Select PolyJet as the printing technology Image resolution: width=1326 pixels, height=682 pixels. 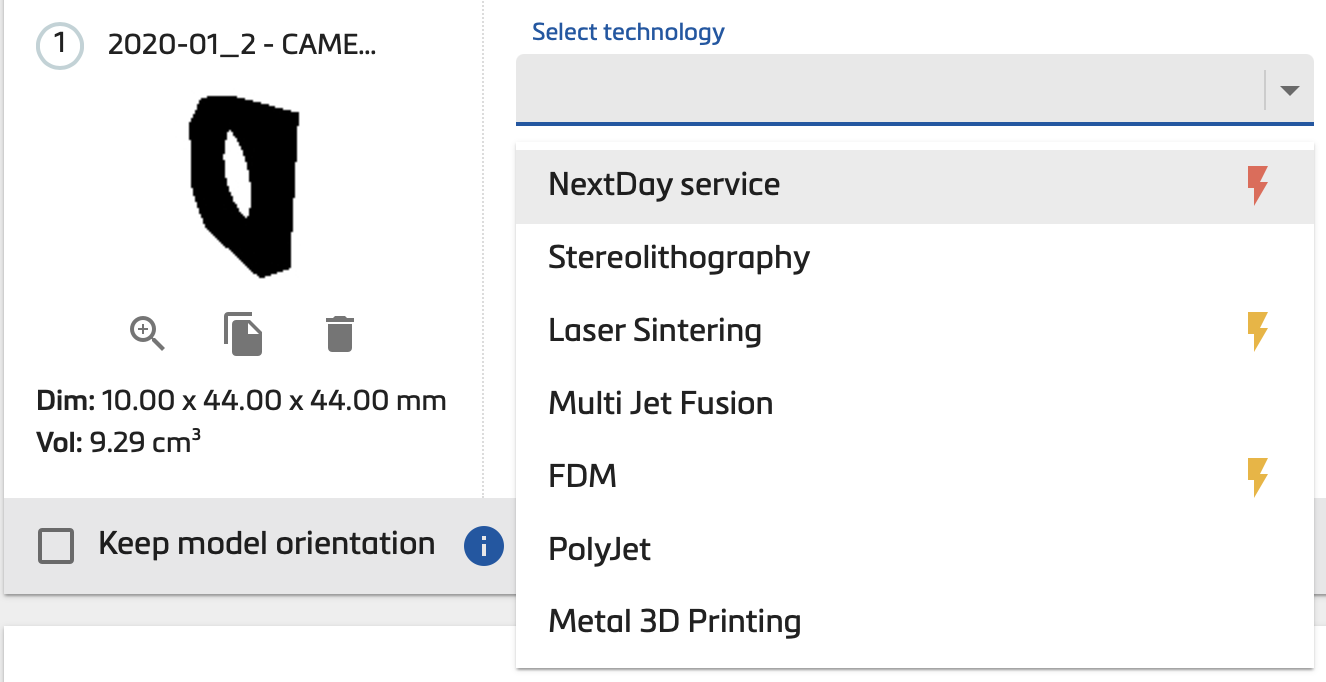point(599,548)
